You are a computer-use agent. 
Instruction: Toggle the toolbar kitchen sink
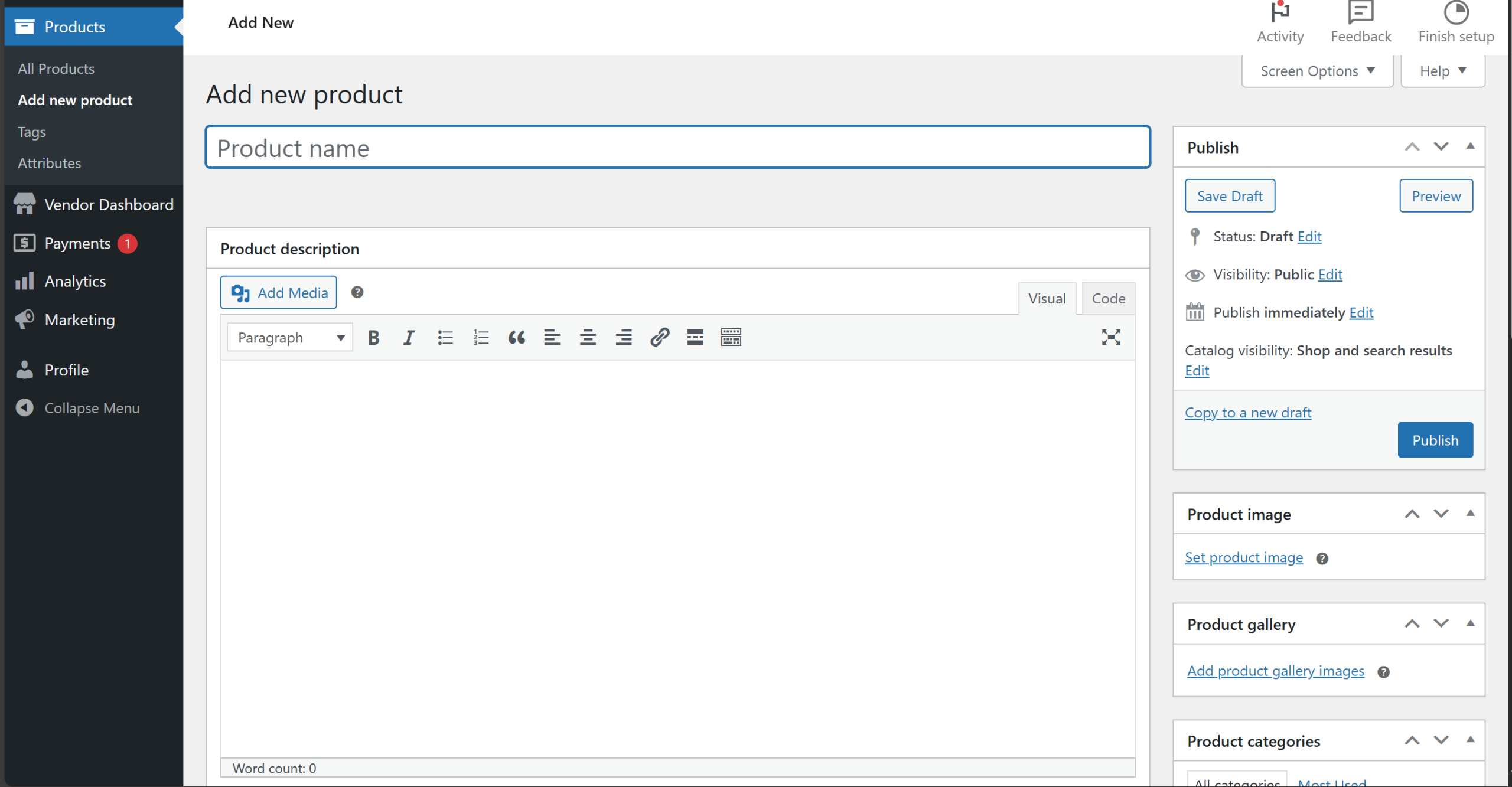(731, 338)
